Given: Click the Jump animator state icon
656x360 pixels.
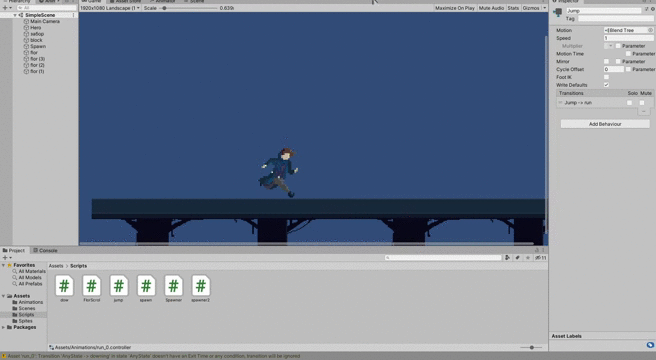Looking at the screenshot, I should point(558,12).
